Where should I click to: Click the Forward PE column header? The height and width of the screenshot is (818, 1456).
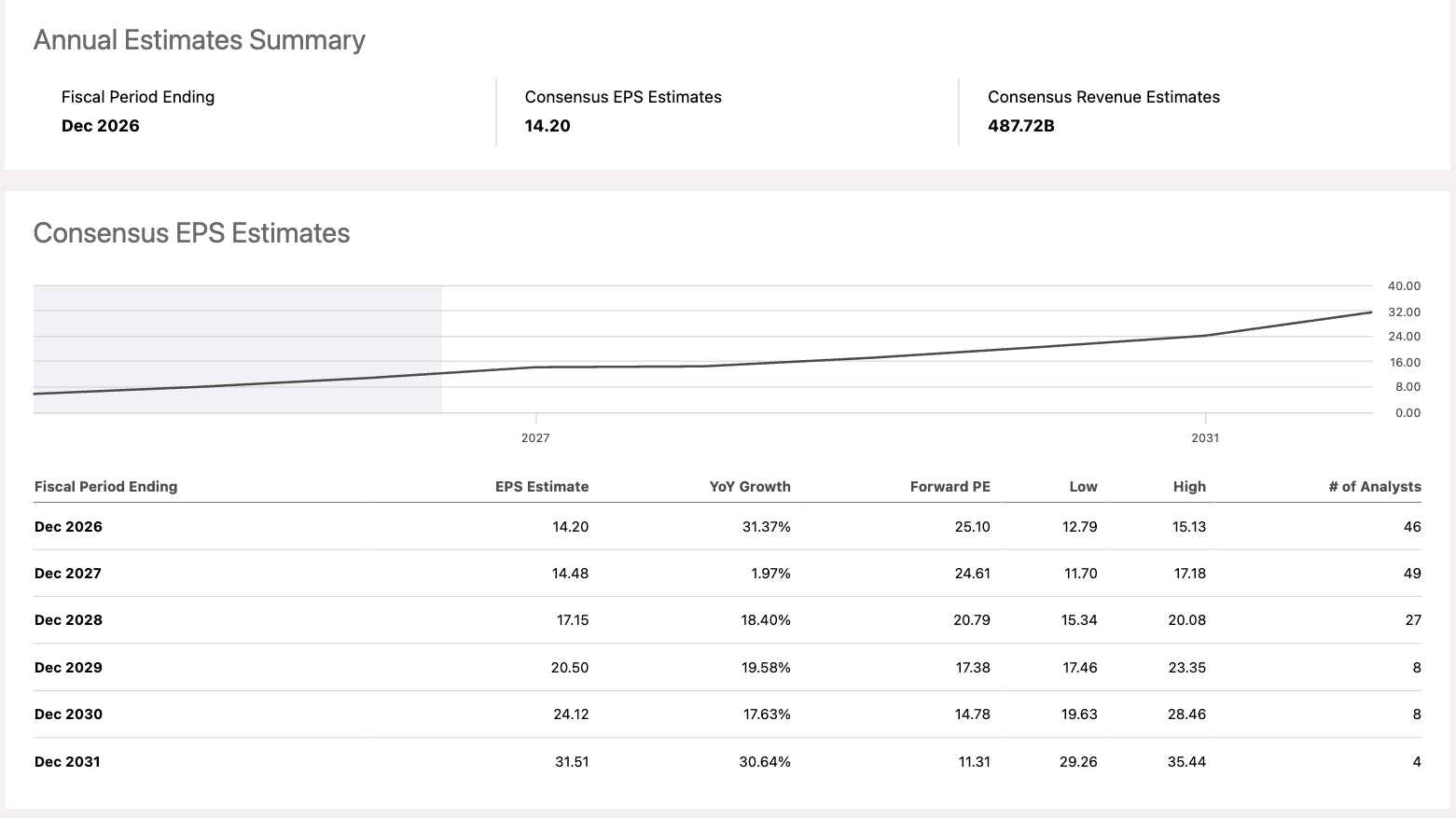coord(950,487)
